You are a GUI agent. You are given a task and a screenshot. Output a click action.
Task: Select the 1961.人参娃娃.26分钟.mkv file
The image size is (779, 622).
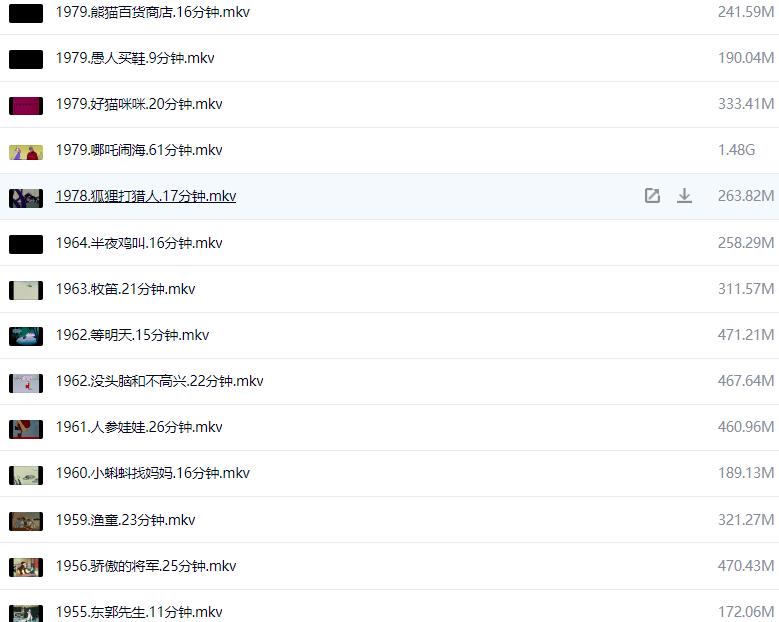click(139, 427)
